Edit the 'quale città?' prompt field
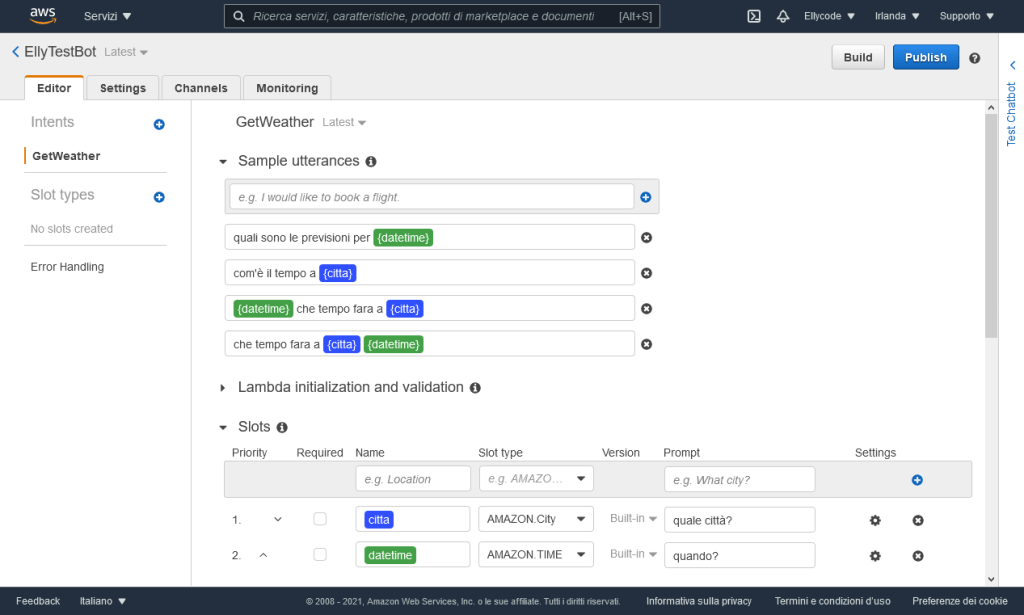Viewport: 1024px width, 615px height. (x=739, y=520)
